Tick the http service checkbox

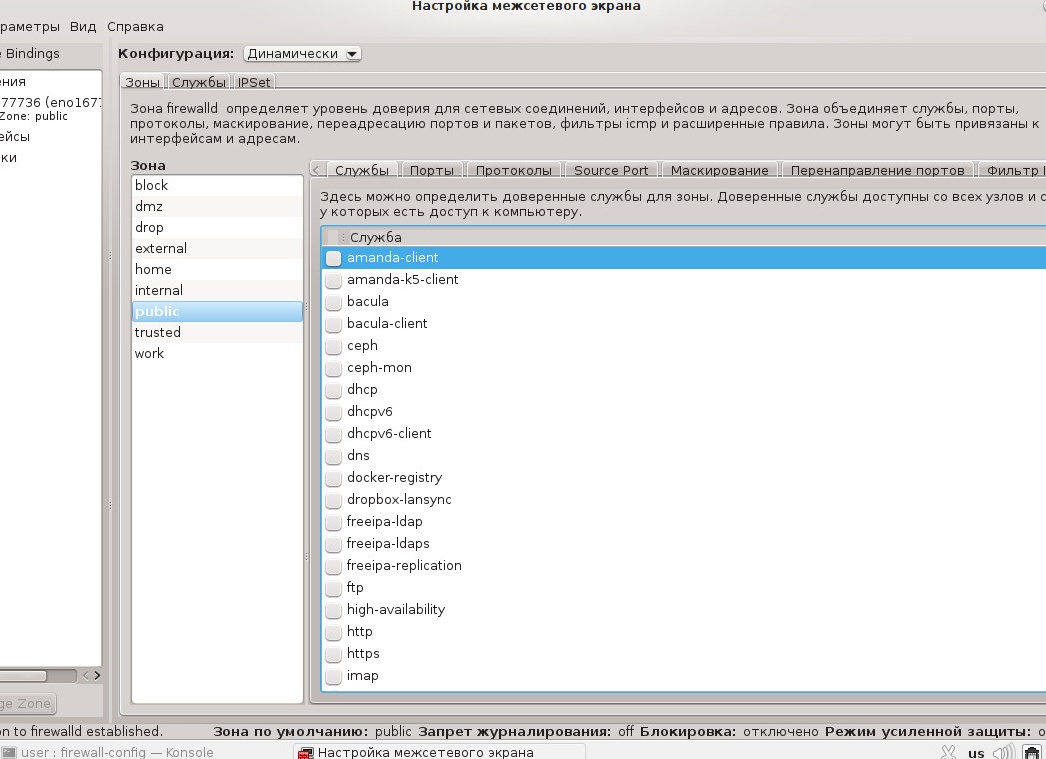(334, 632)
